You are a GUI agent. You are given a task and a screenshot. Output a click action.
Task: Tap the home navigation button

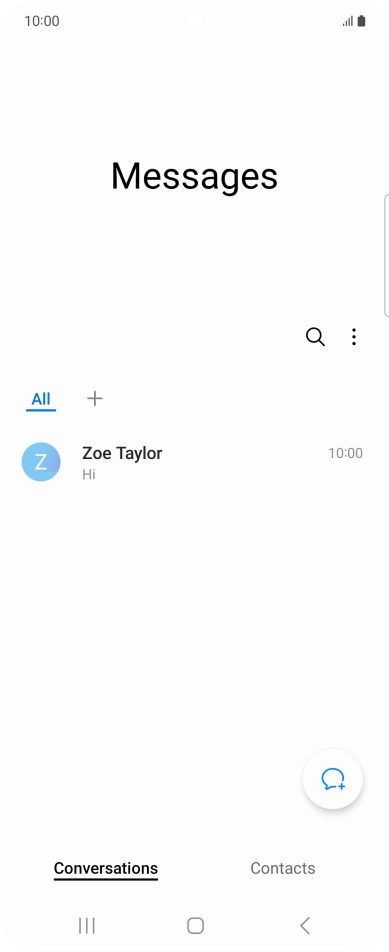[195, 925]
